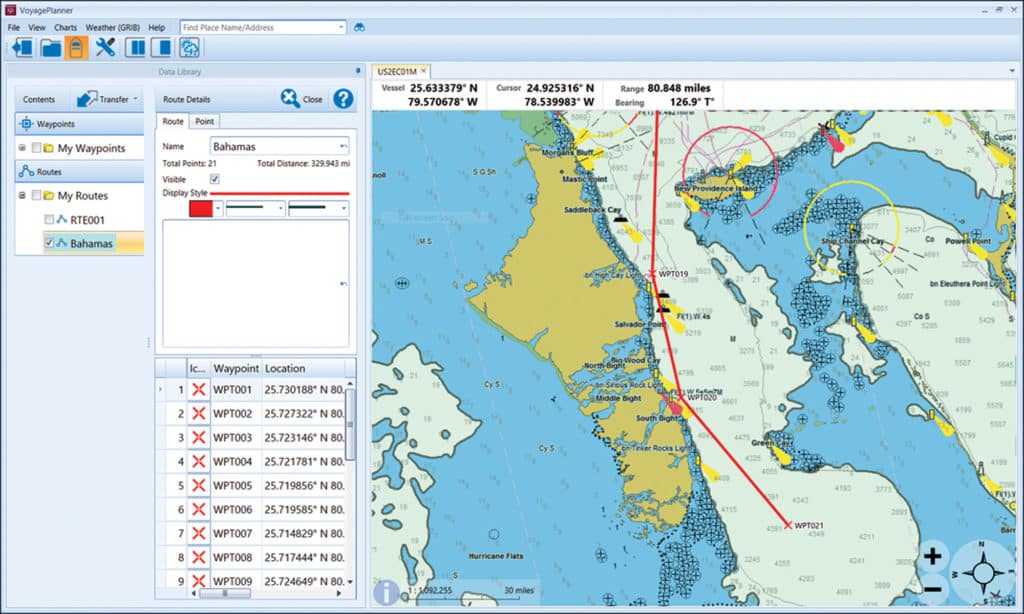Click the route Name field showing Bahamas
Screen dimensions: 1024x614
280,146
